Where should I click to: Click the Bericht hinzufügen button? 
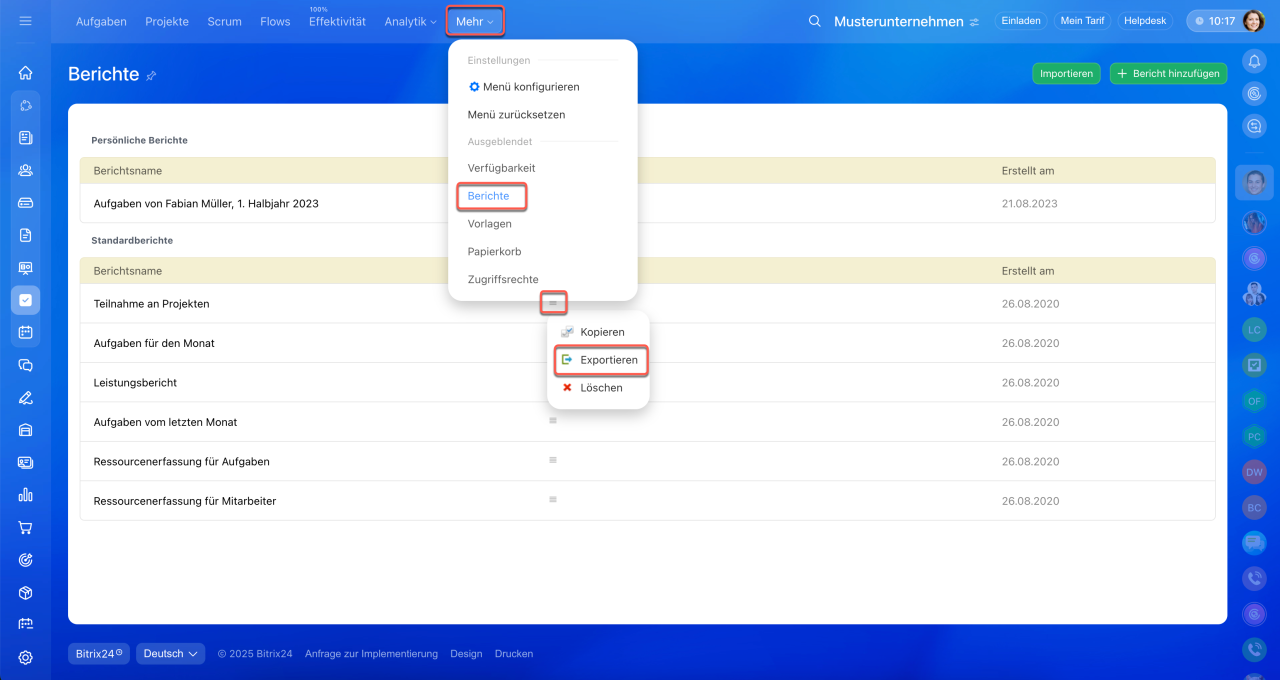coord(1168,74)
